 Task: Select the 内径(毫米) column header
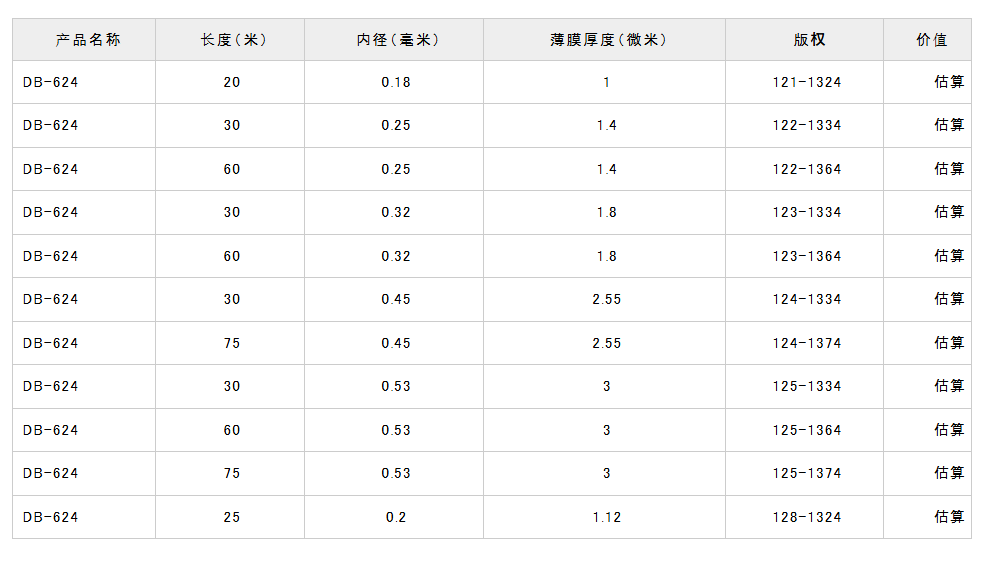click(397, 40)
